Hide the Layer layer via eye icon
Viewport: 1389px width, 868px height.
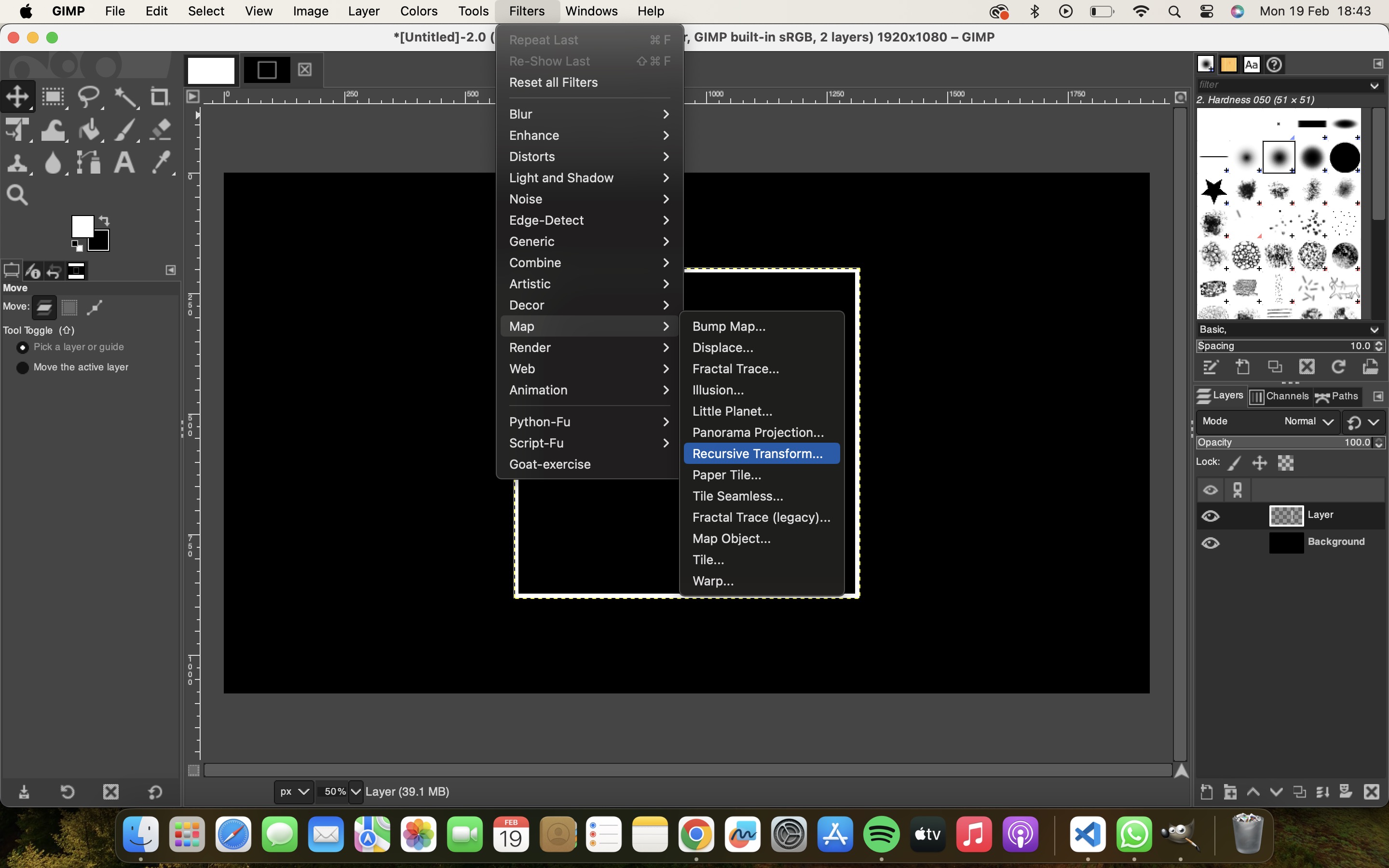[1211, 516]
